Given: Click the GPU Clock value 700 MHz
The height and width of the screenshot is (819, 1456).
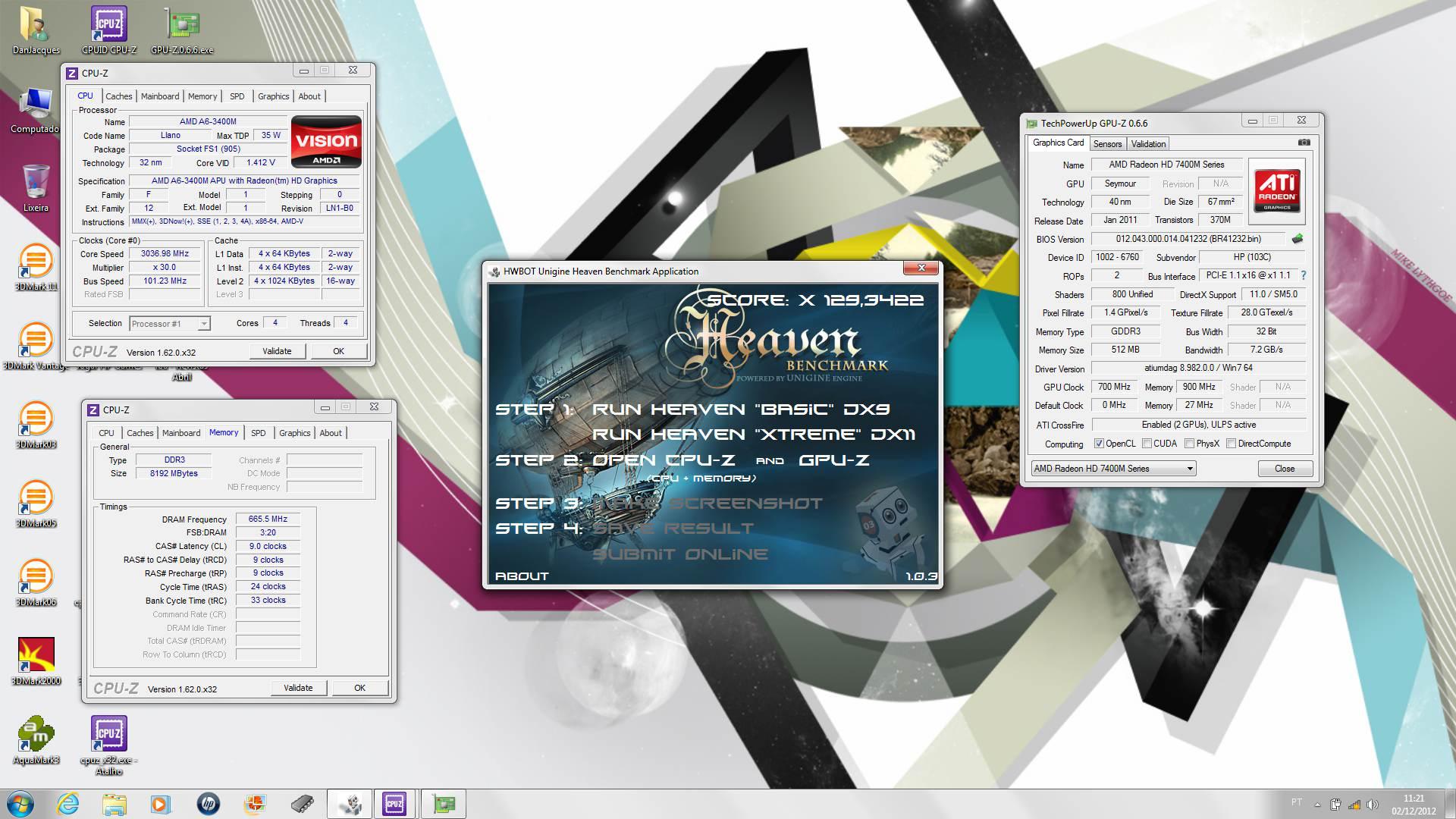Looking at the screenshot, I should tap(1114, 387).
